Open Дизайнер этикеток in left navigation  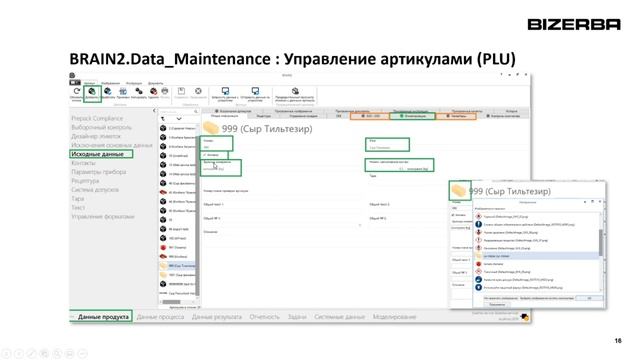click(96, 136)
